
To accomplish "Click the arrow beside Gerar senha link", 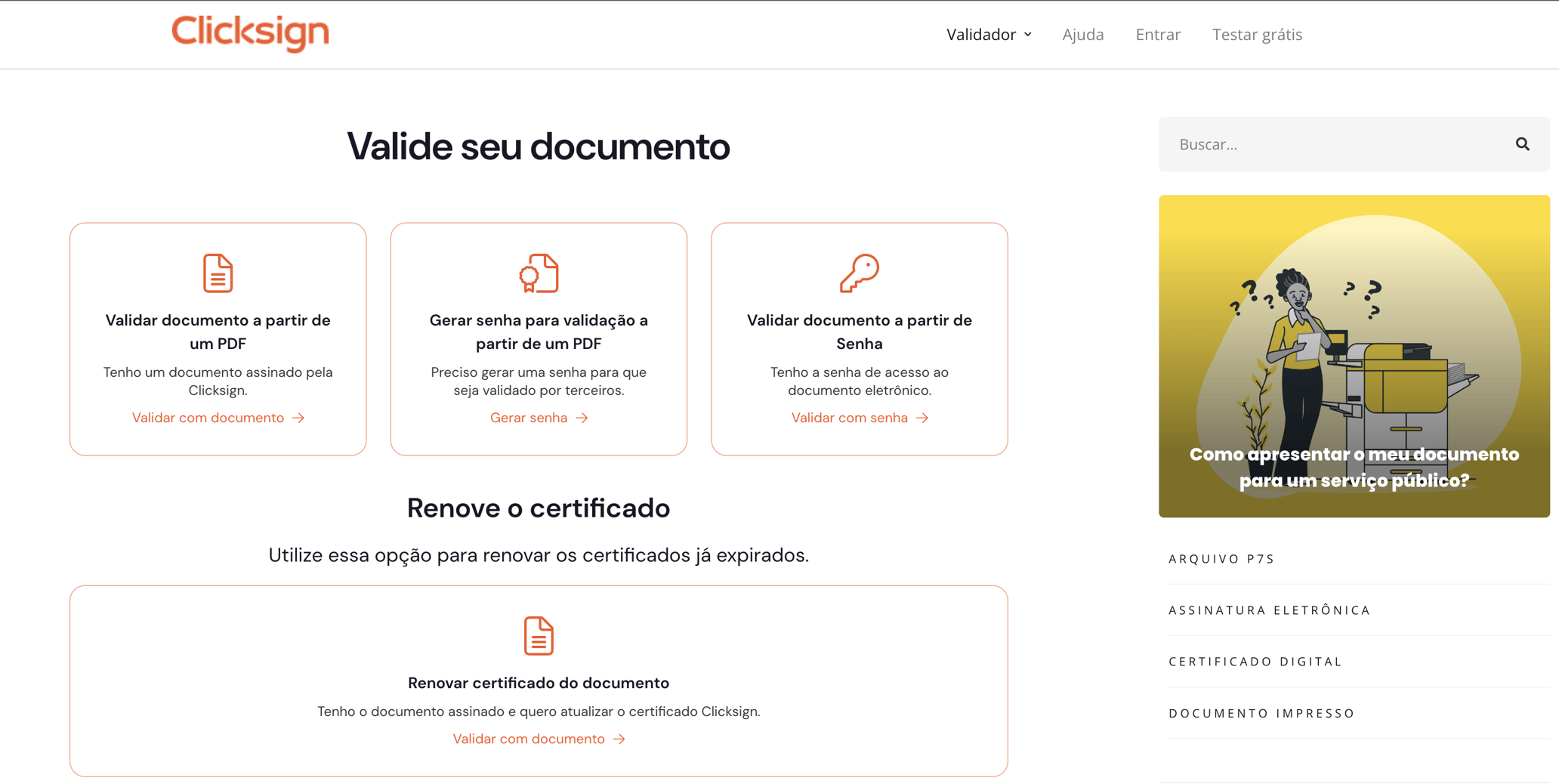I will [581, 417].
